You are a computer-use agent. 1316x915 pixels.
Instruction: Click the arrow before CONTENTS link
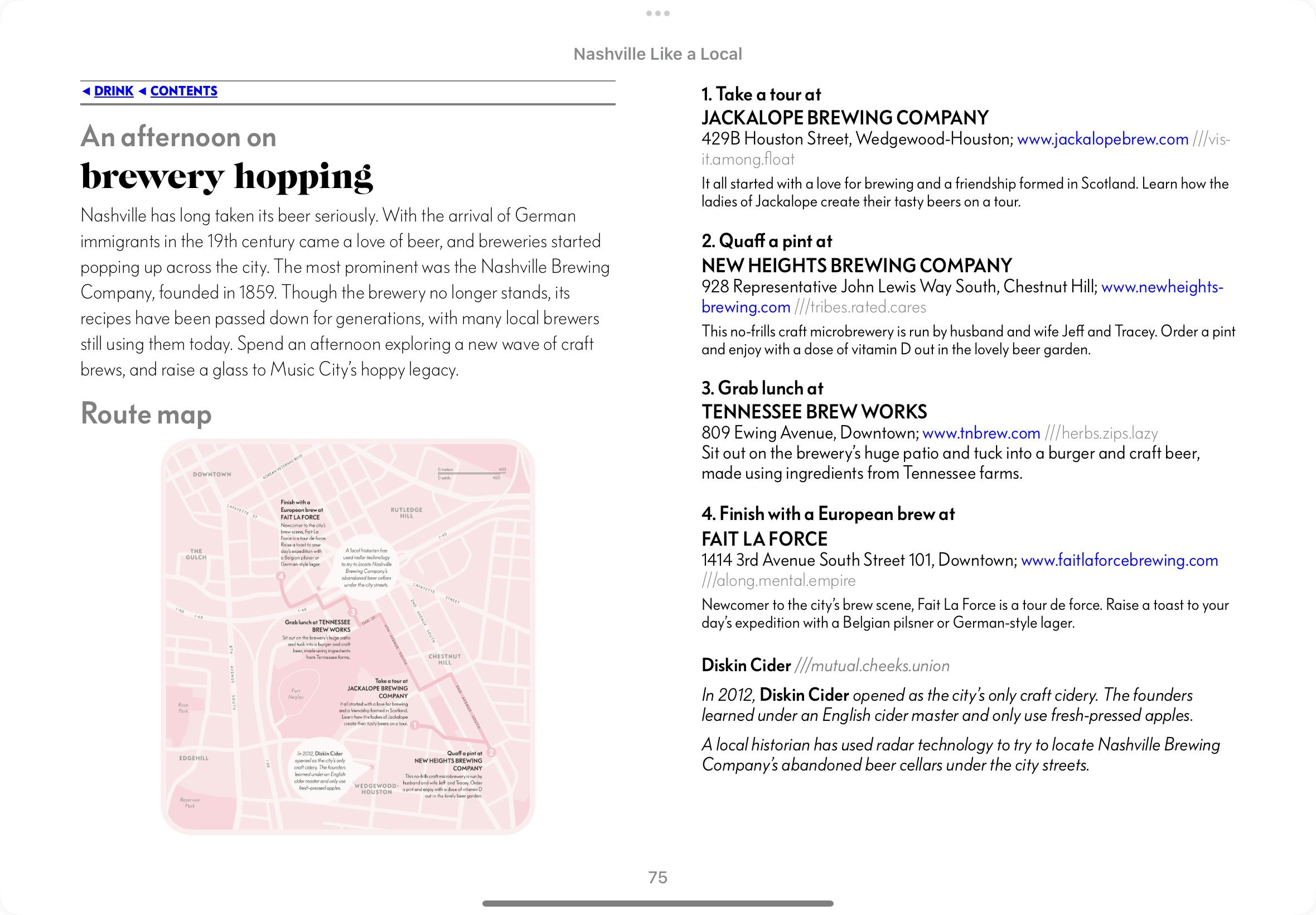[x=143, y=91]
